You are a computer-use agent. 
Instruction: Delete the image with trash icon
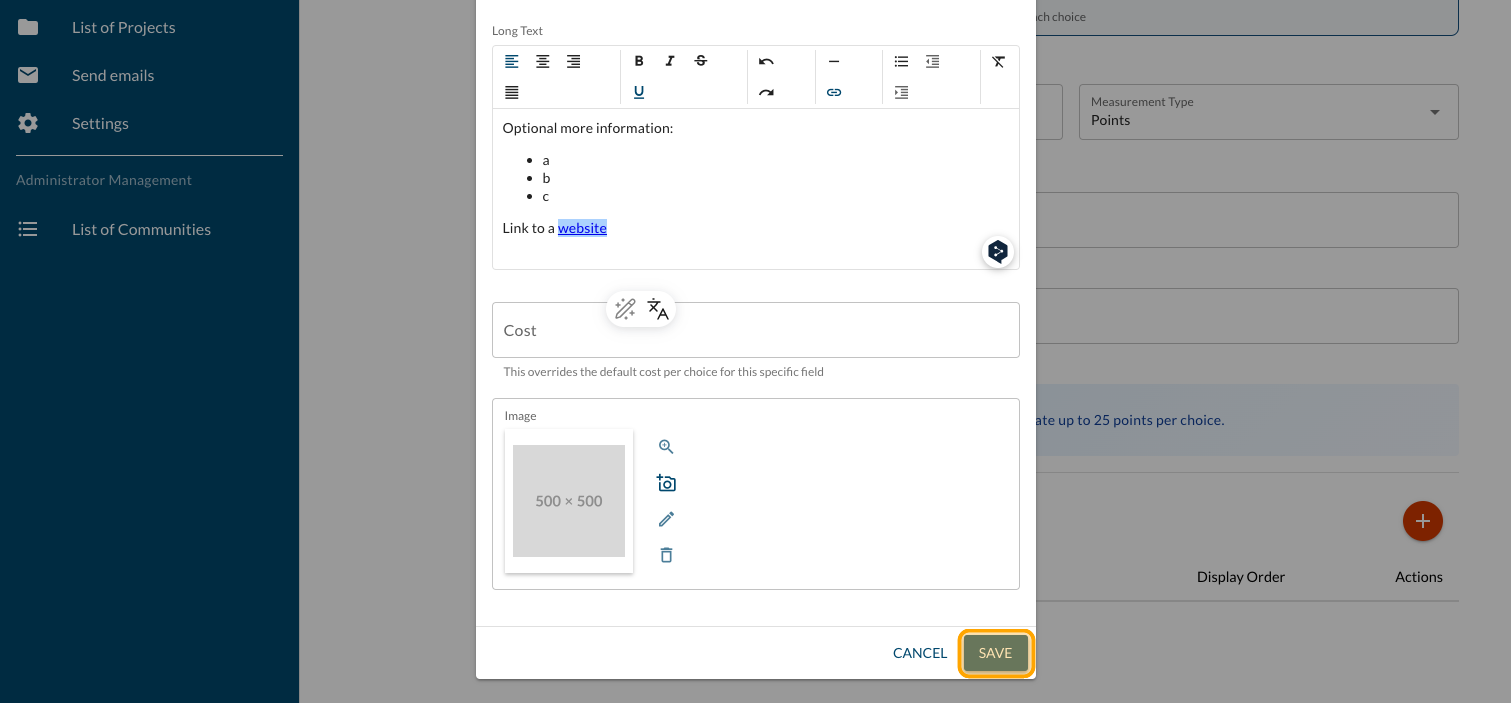666,555
